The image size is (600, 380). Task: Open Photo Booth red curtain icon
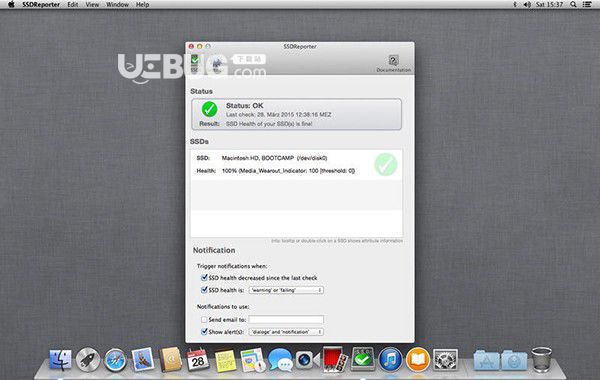[335, 359]
